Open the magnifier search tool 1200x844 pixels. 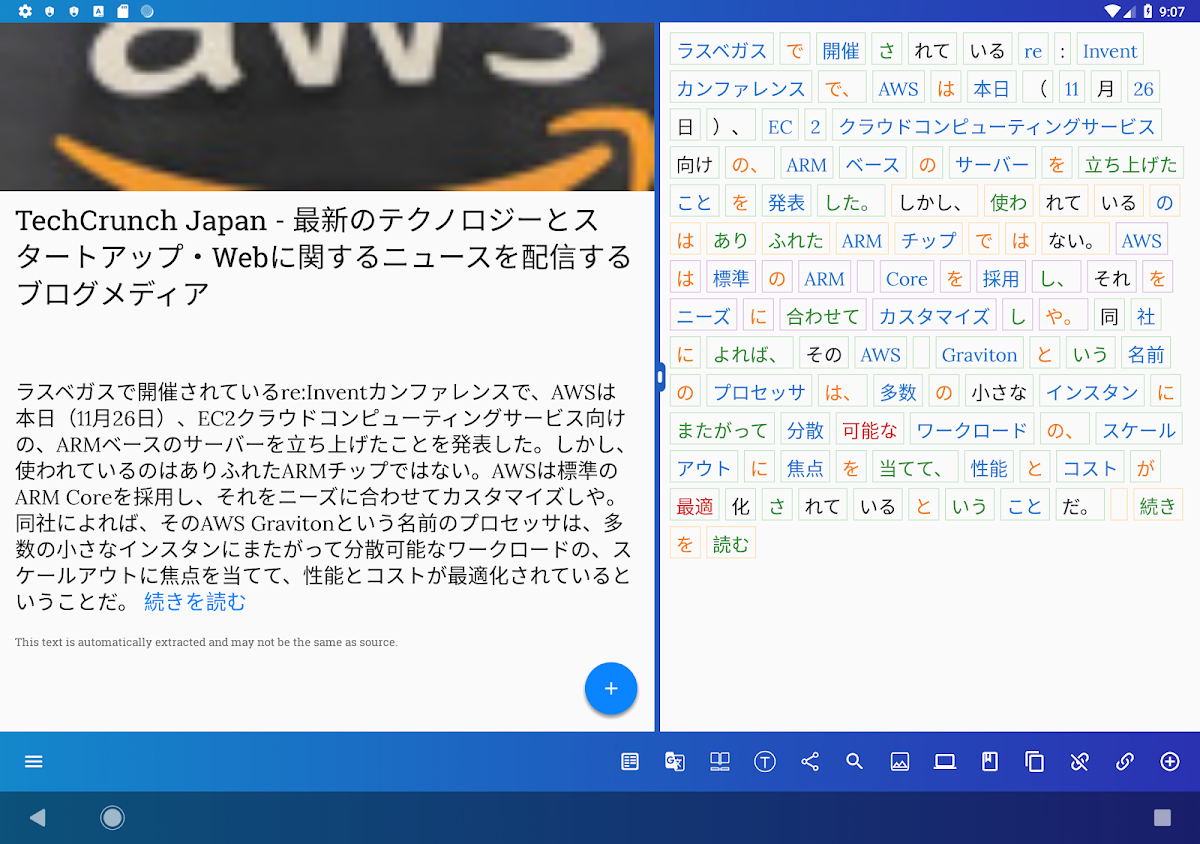[854, 762]
